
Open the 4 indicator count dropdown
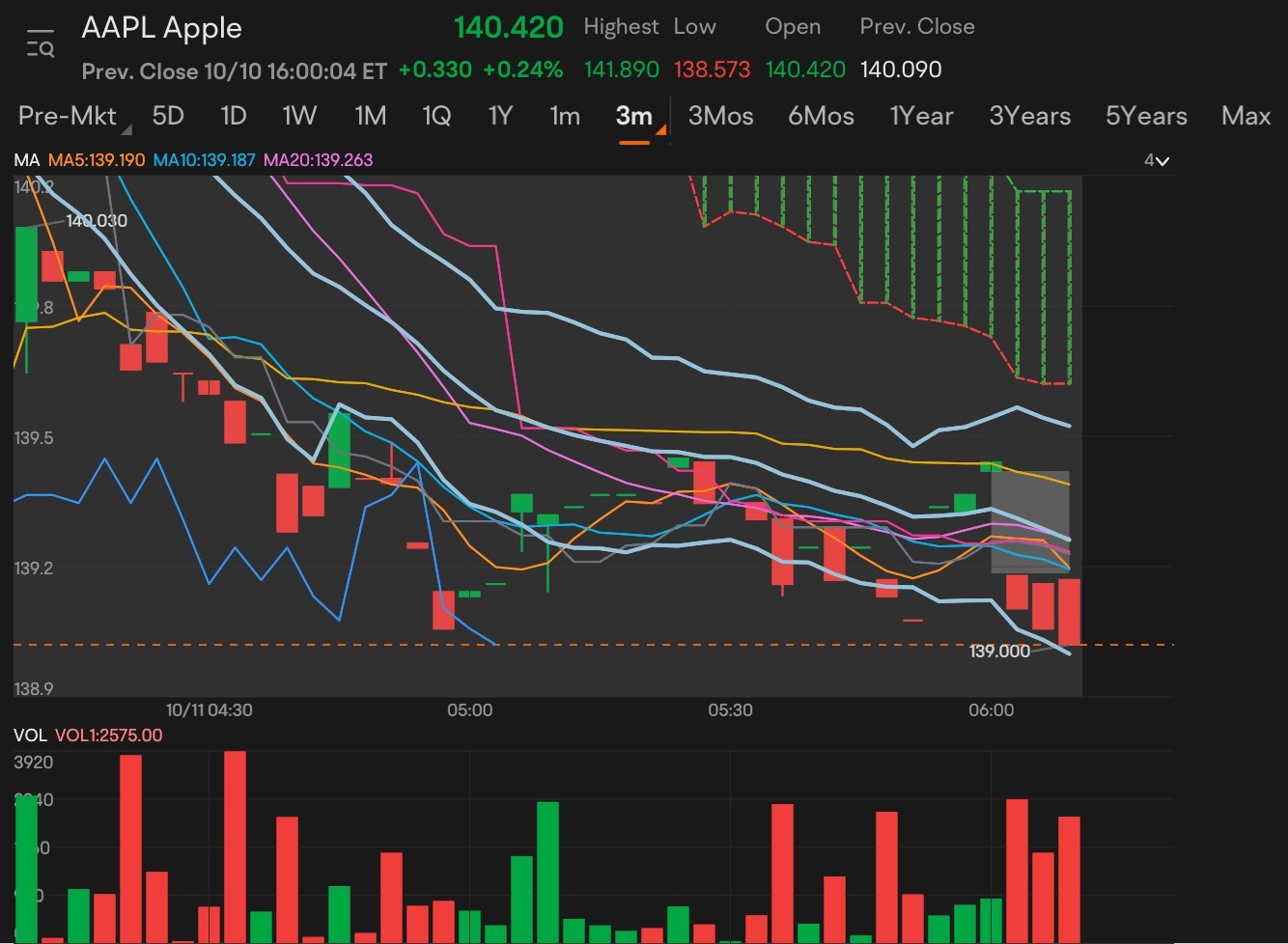pos(1157,160)
